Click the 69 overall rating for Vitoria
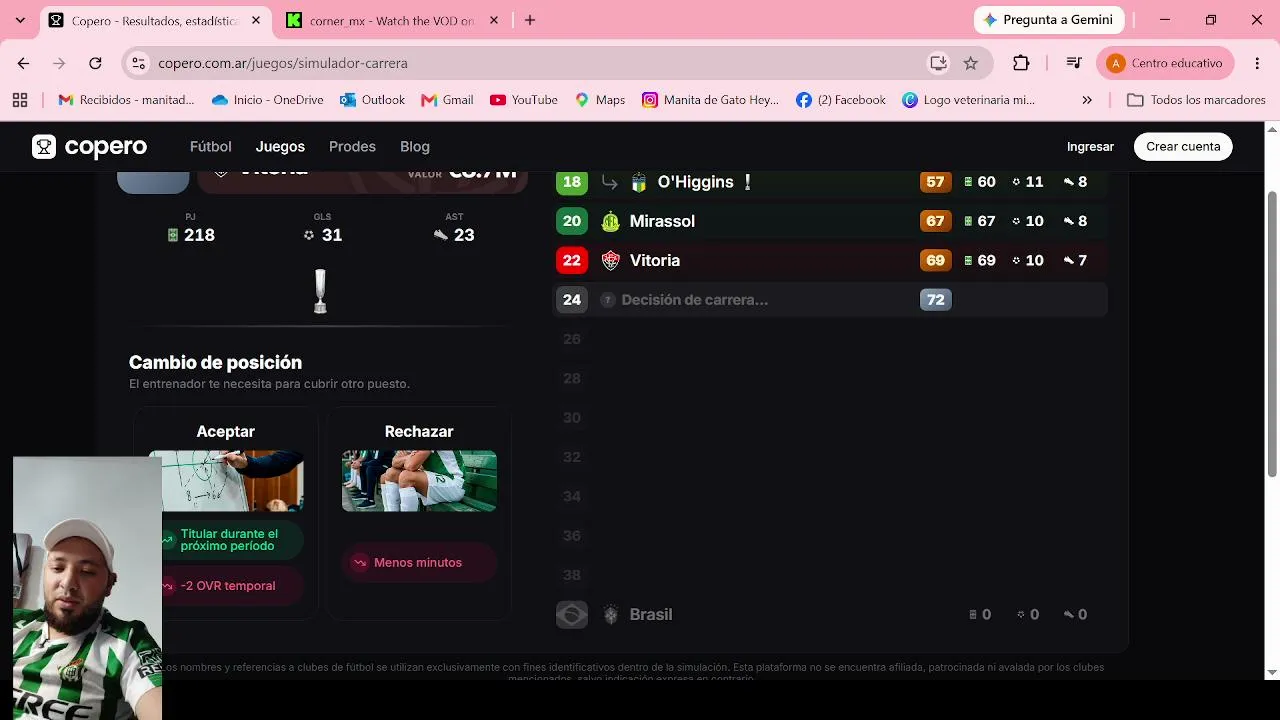This screenshot has width=1280, height=720. click(935, 260)
